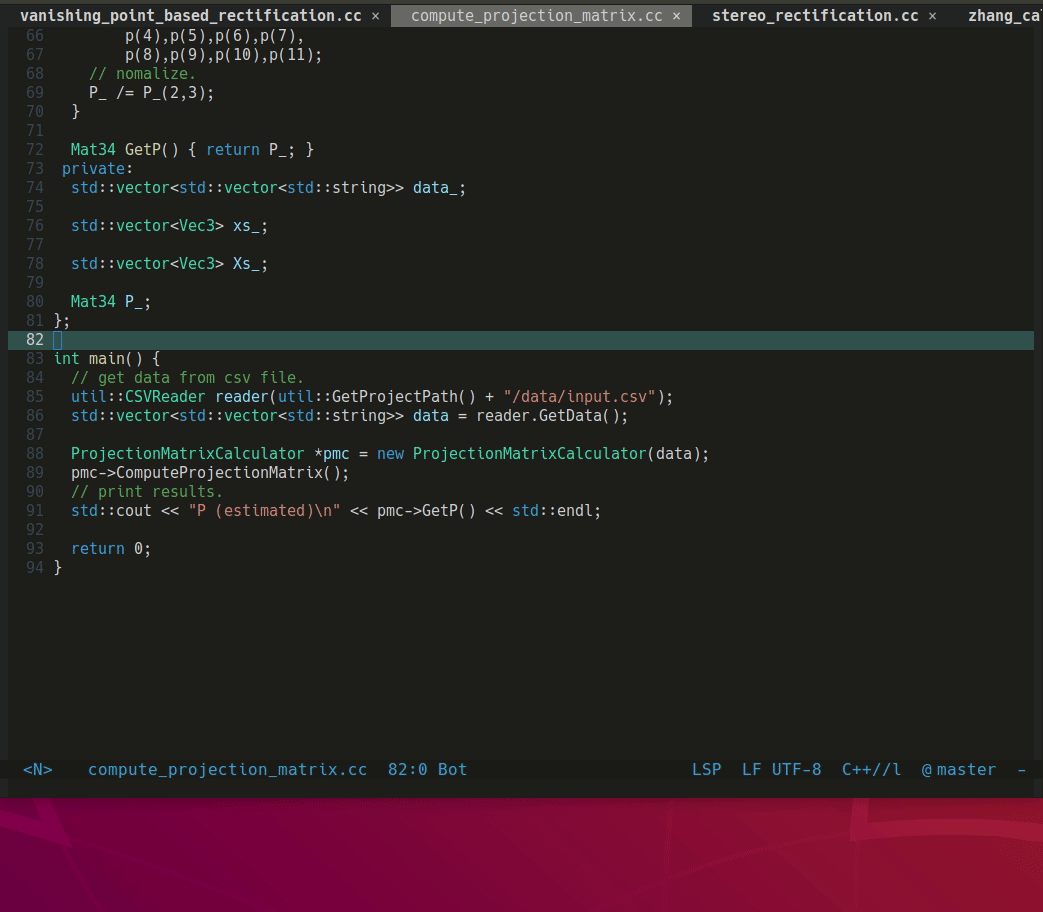Viewport: 1043px width, 912px height.
Task: Click 'Mat34 P_;' declaration on line 80
Action: pyautogui.click(x=111, y=302)
